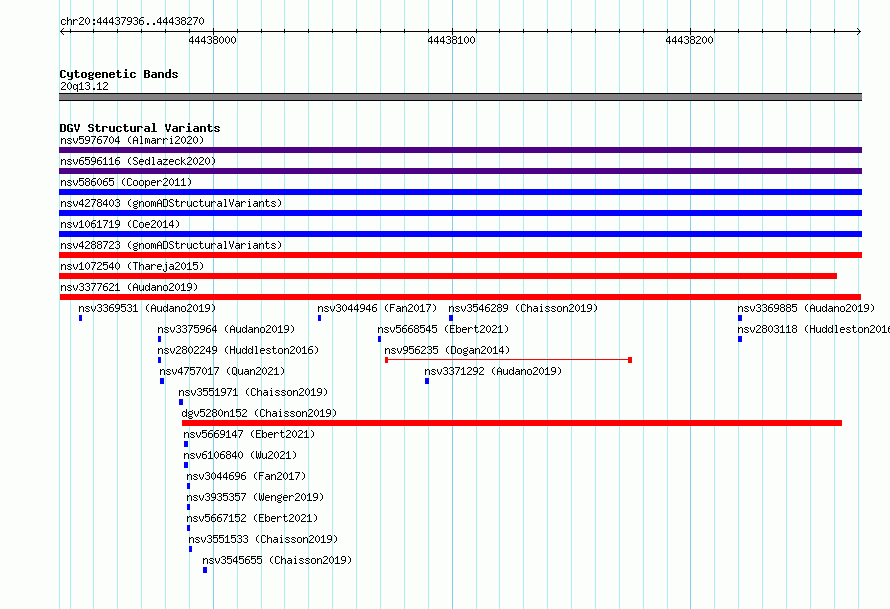
Task: Click nsv3546289 (Chaisson2019) label
Action: pos(523,308)
